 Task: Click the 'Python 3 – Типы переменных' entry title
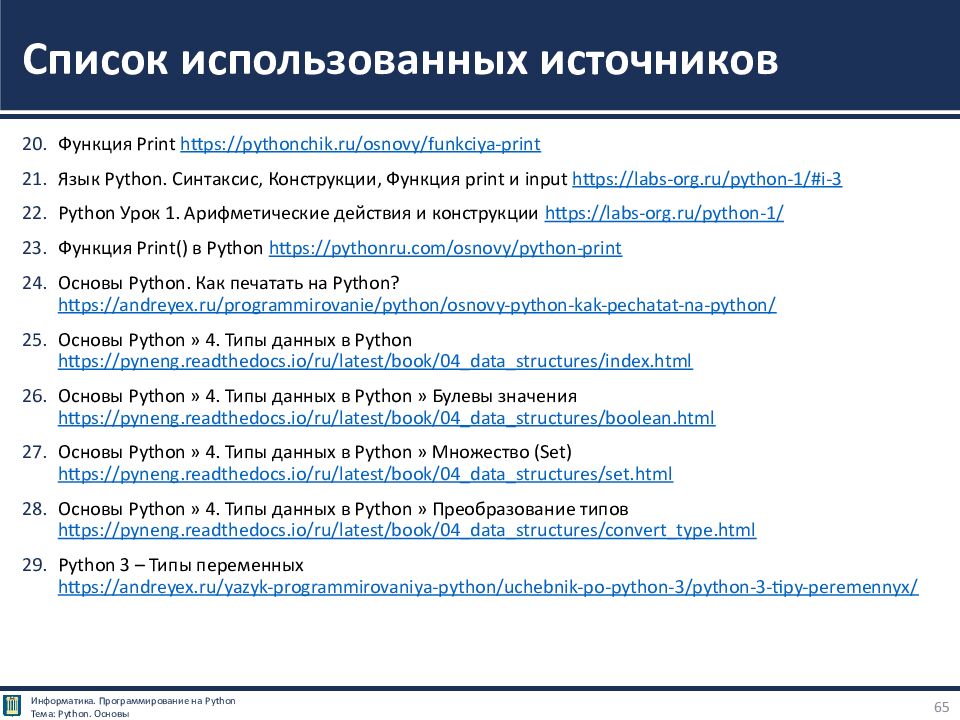coord(181,565)
